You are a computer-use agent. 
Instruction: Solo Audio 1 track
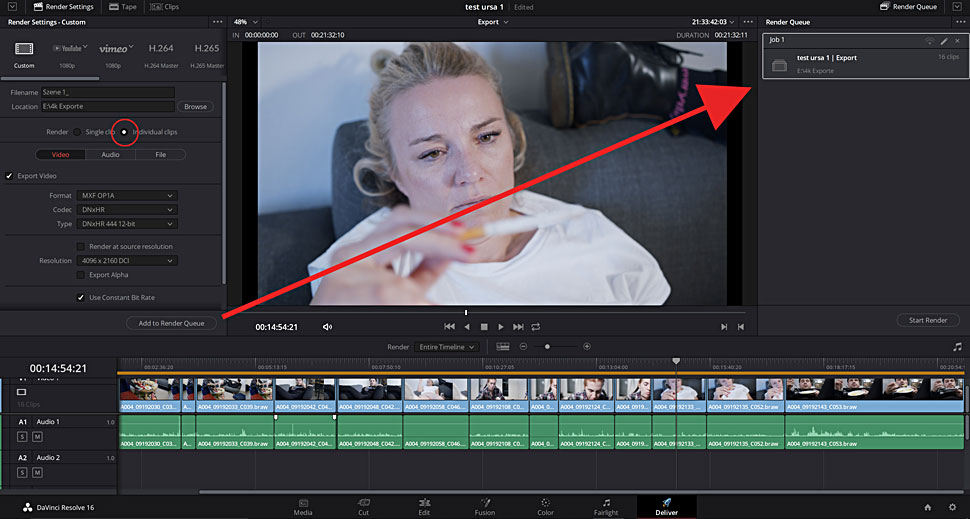[x=22, y=437]
